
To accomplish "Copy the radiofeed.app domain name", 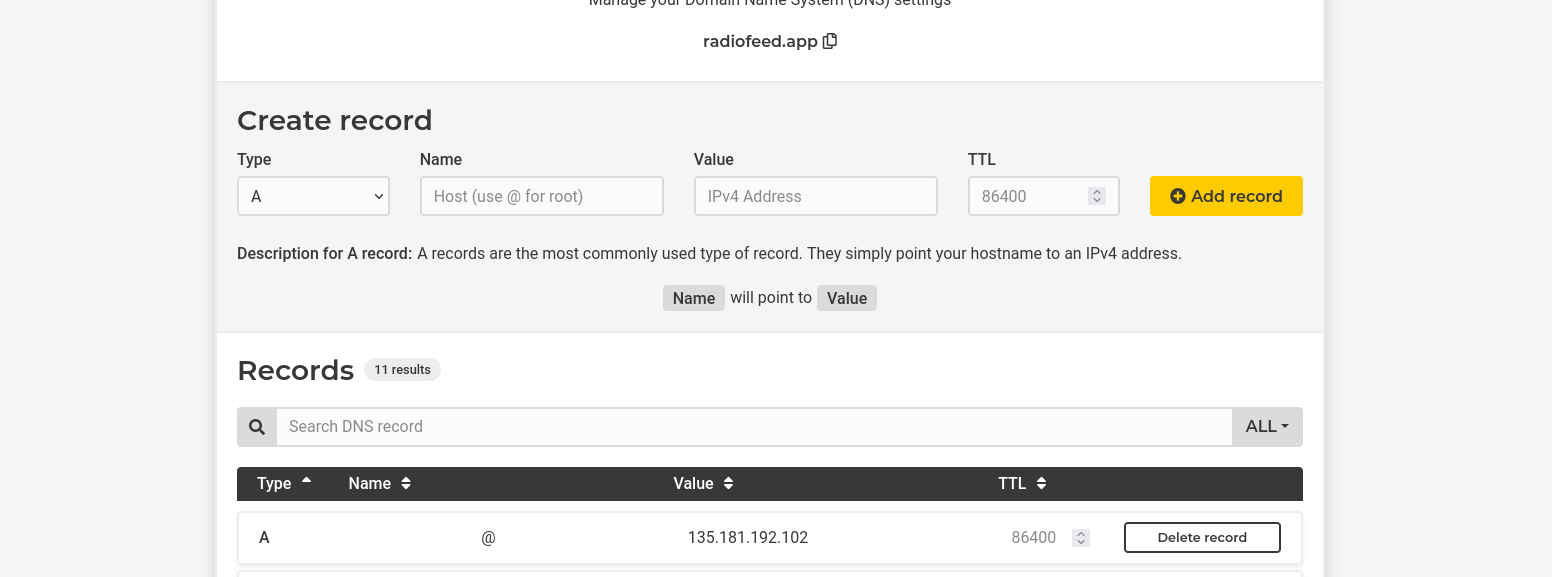I will (829, 42).
